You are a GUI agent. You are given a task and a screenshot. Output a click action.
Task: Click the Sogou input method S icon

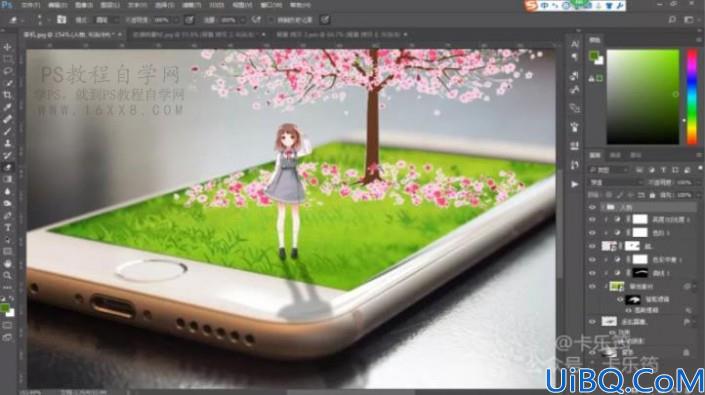point(531,6)
